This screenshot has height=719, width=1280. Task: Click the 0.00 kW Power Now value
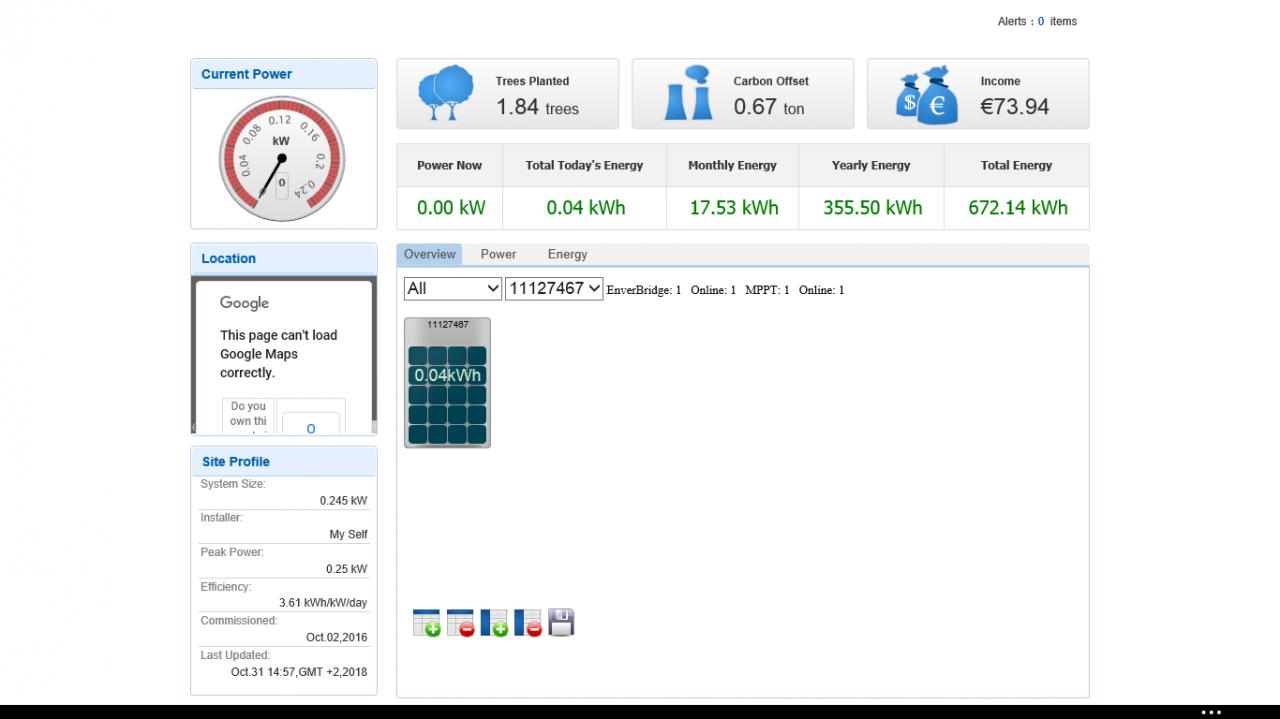point(451,208)
